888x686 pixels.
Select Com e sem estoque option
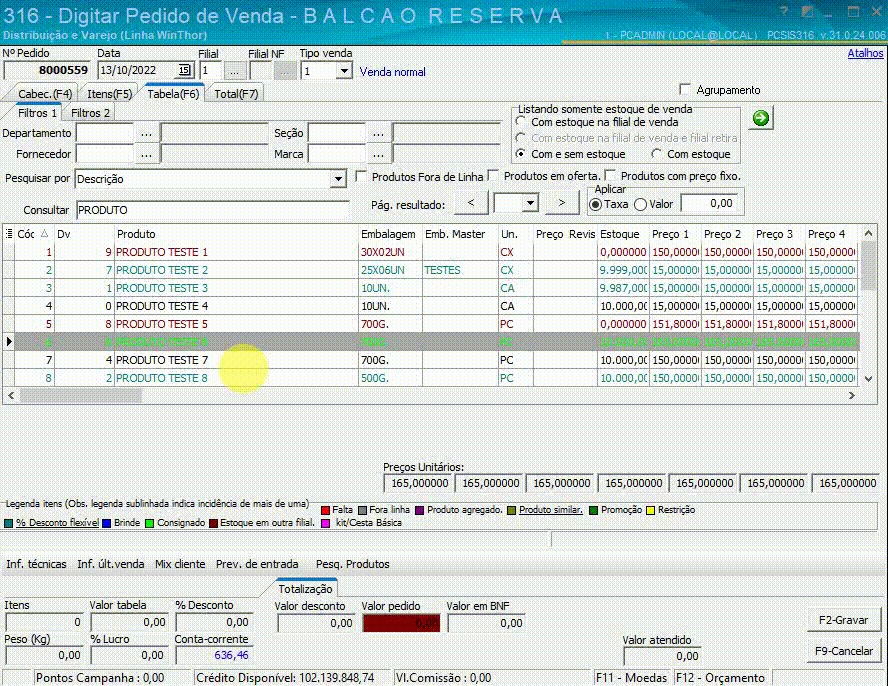click(x=520, y=154)
